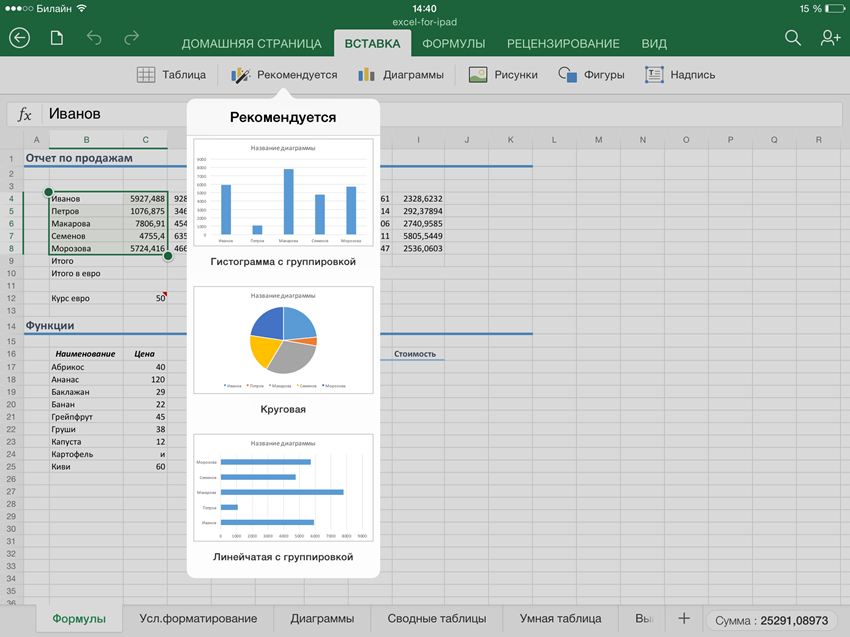Open the Усл.форматирование sheet tab
This screenshot has height=637, width=850.
(x=198, y=619)
